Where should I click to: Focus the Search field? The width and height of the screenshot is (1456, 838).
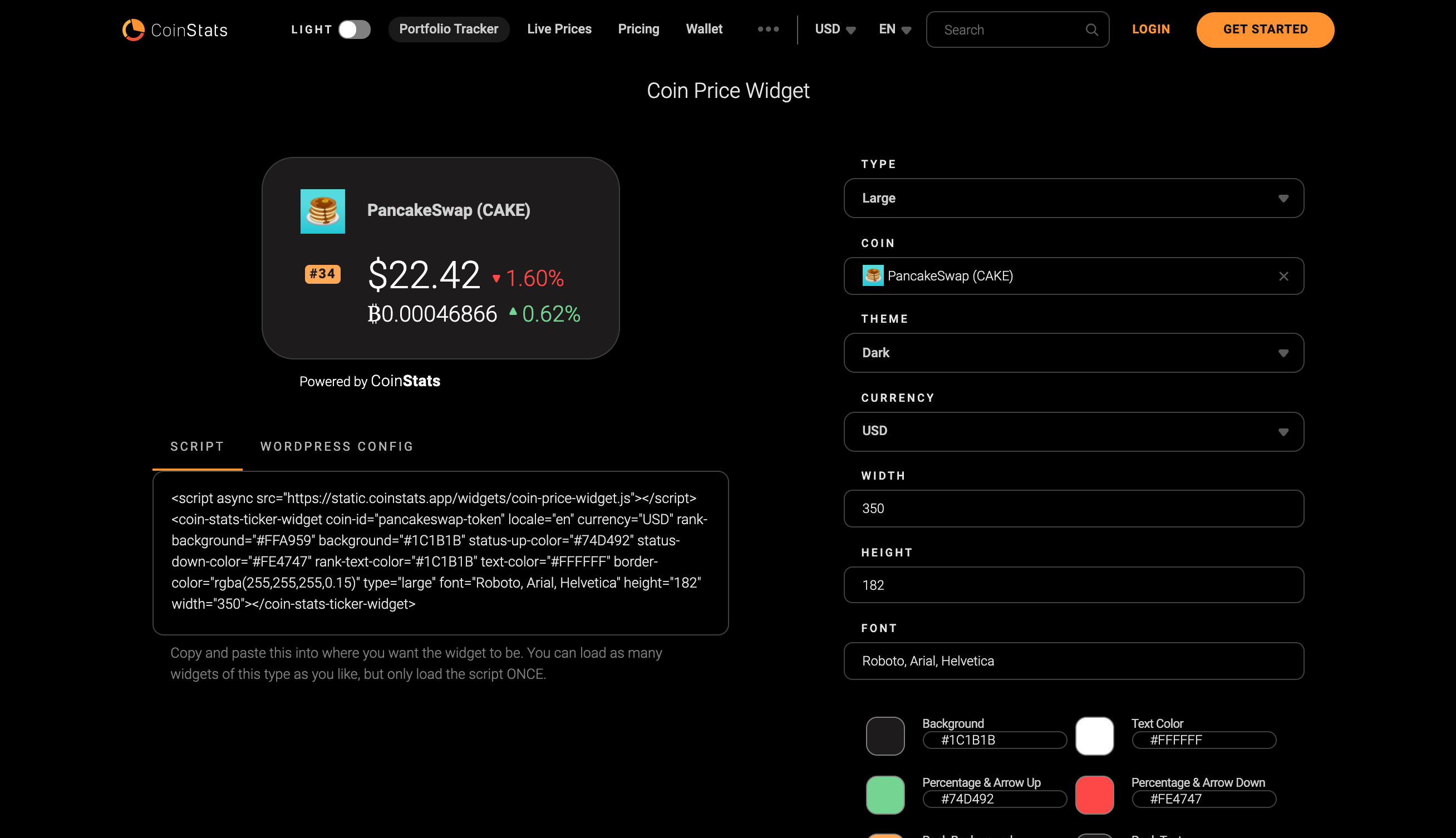1017,29
